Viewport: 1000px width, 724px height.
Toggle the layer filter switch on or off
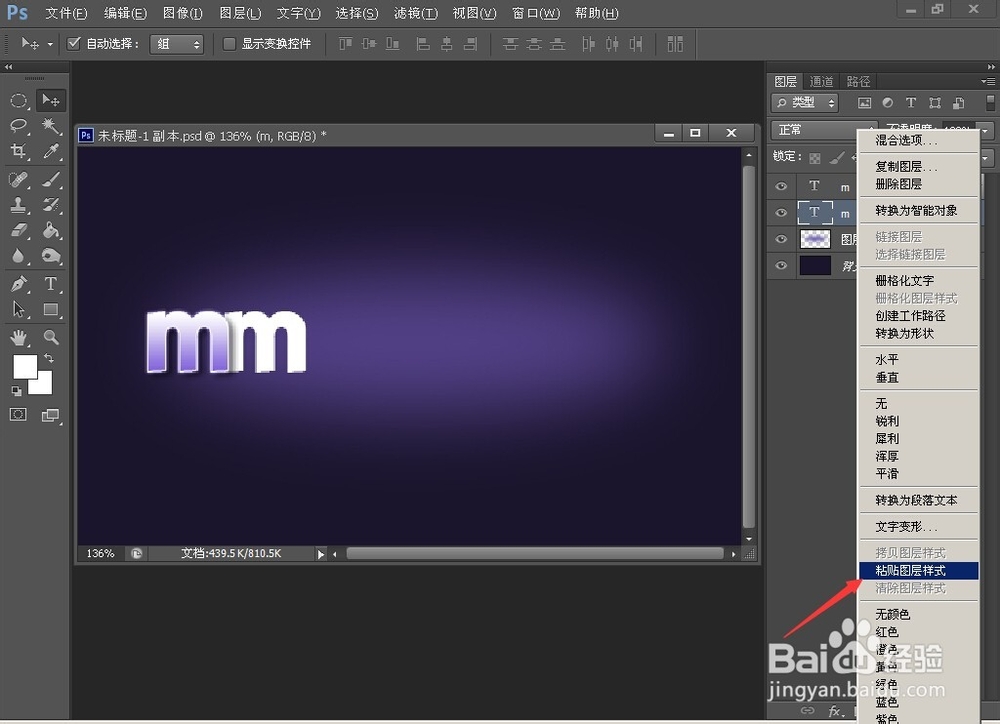click(x=990, y=103)
